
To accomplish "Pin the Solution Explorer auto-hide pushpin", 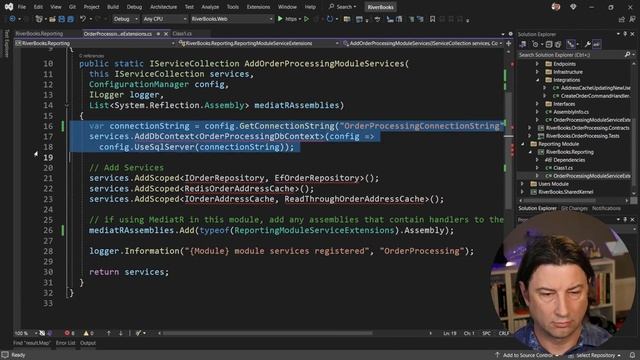I will coord(625,34).
